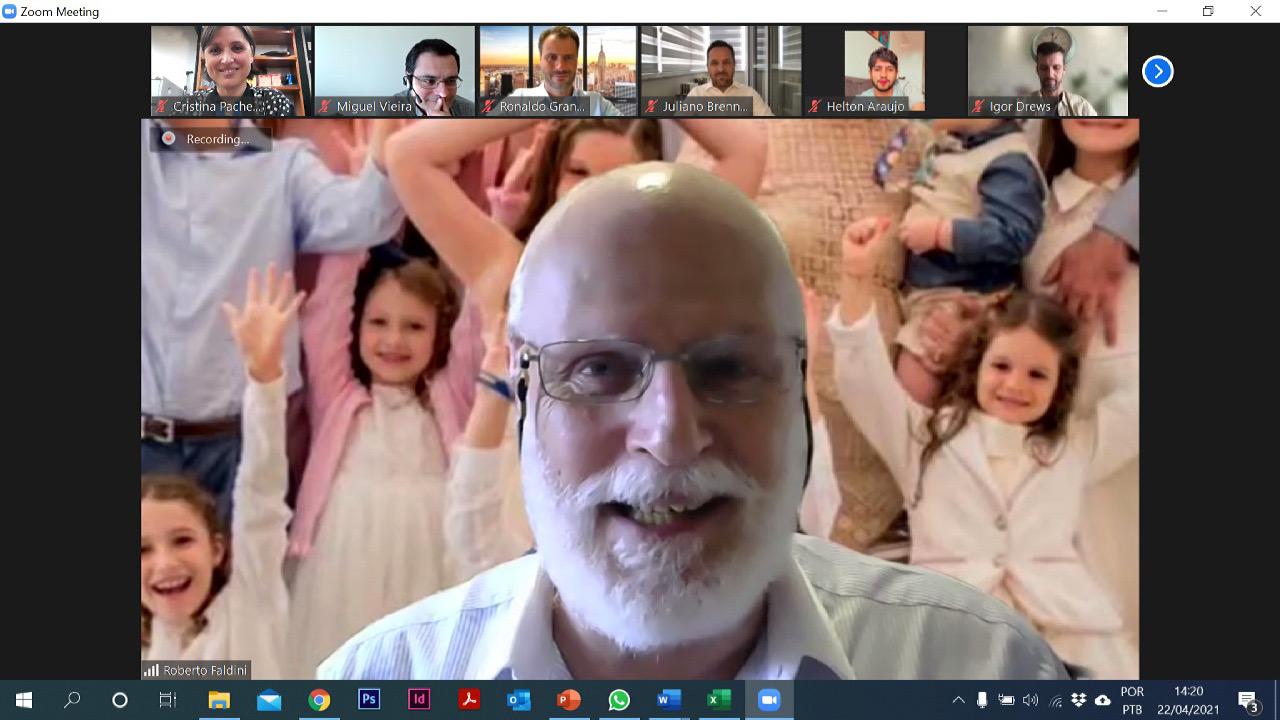The height and width of the screenshot is (720, 1280).
Task: Open Adobe InDesign from the taskbar
Action: point(419,700)
